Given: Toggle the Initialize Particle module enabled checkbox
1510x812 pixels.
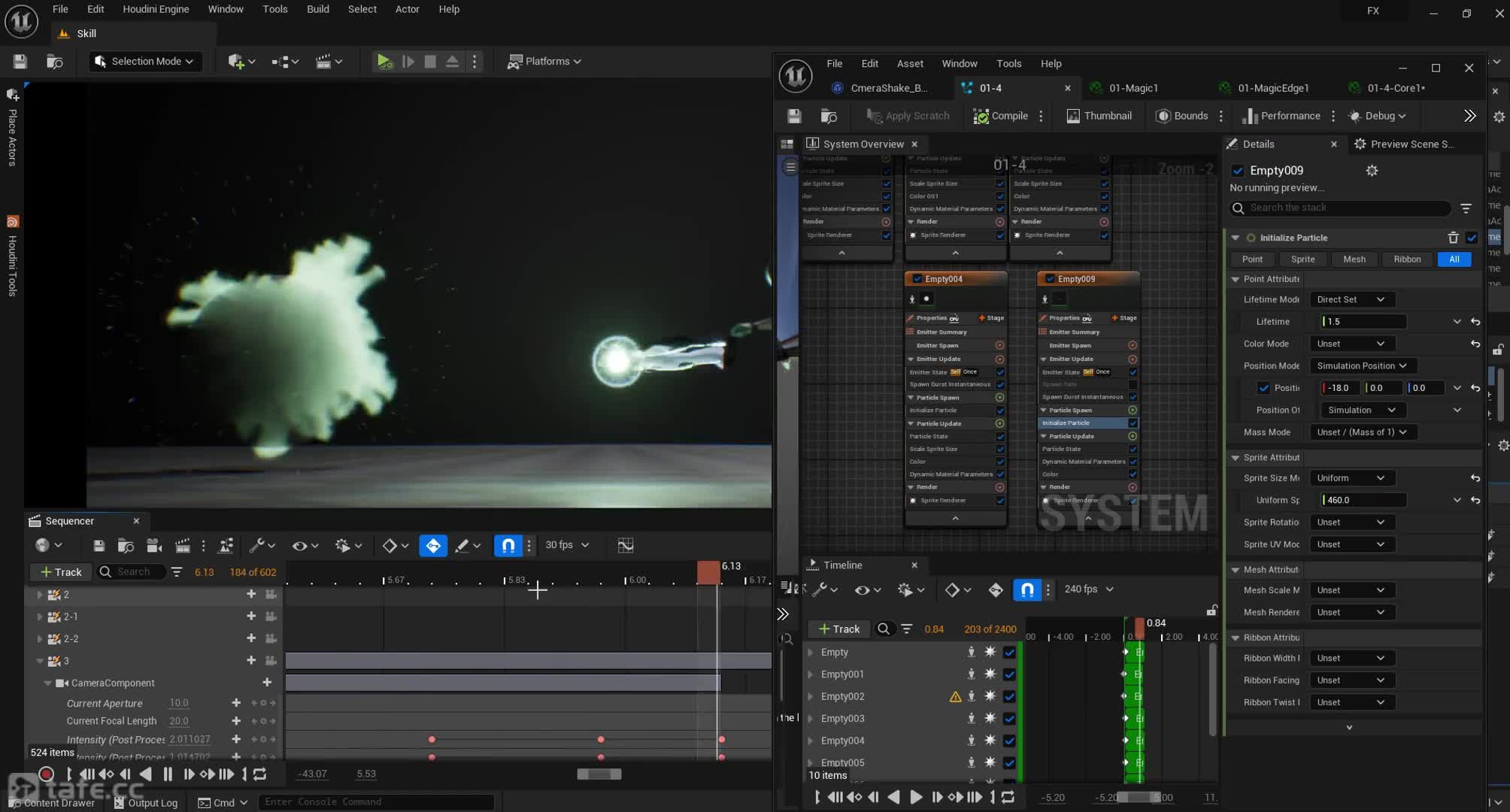Looking at the screenshot, I should [1472, 238].
